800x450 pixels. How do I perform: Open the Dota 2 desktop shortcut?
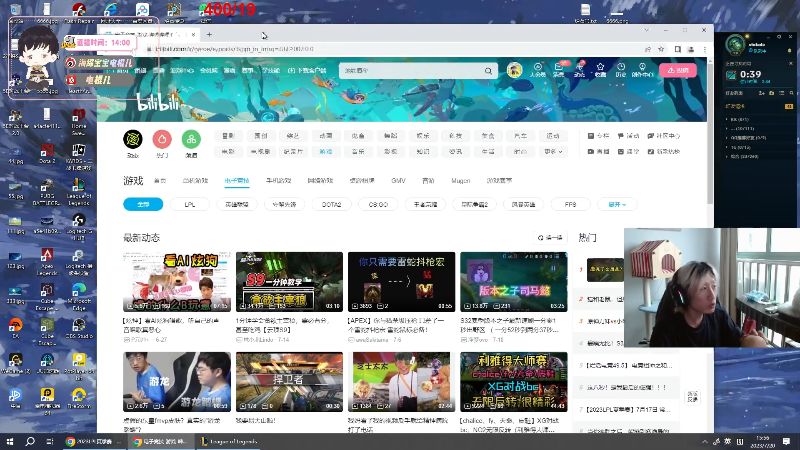pos(47,153)
